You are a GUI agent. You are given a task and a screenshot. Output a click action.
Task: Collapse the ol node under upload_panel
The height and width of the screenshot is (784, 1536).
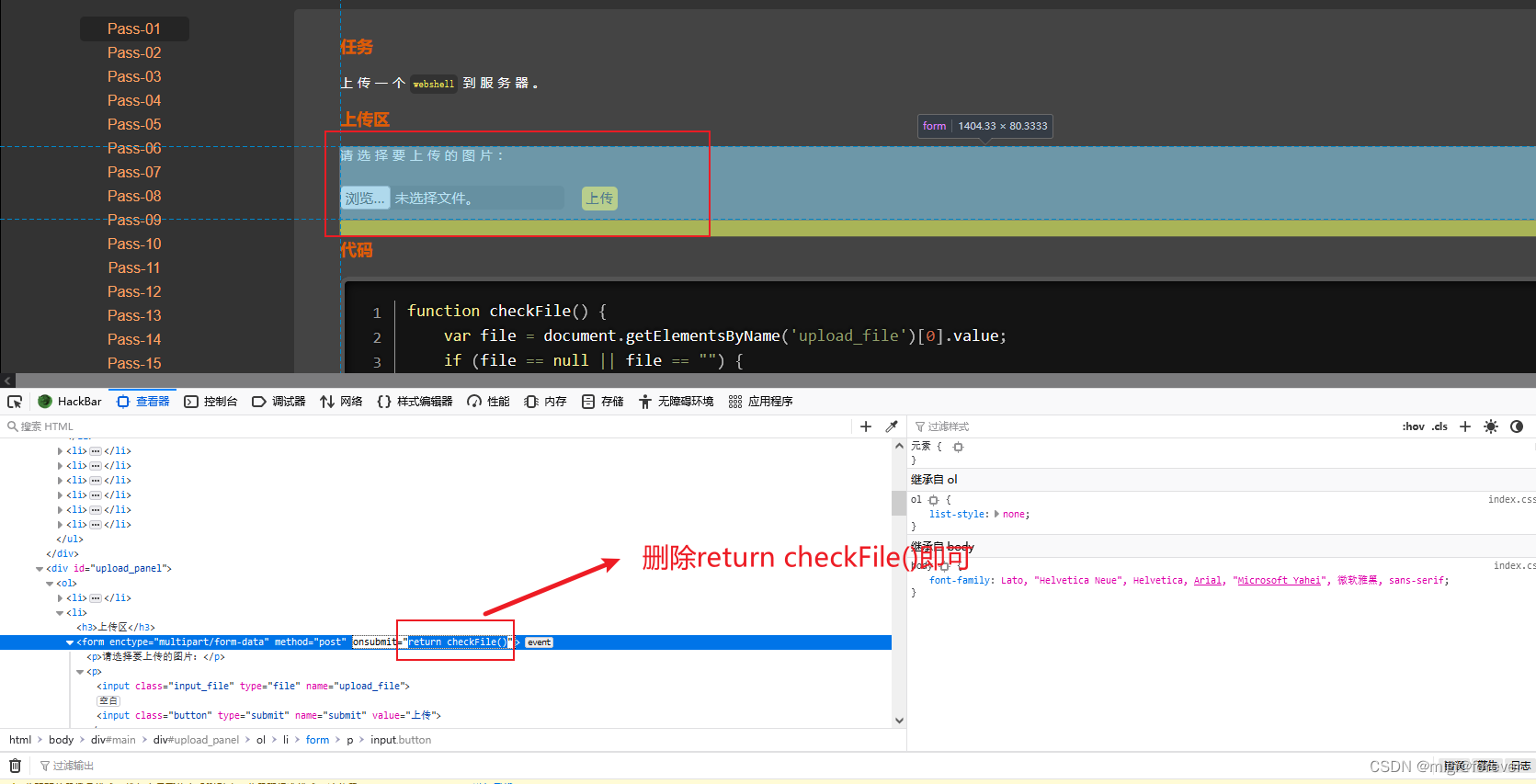point(50,584)
